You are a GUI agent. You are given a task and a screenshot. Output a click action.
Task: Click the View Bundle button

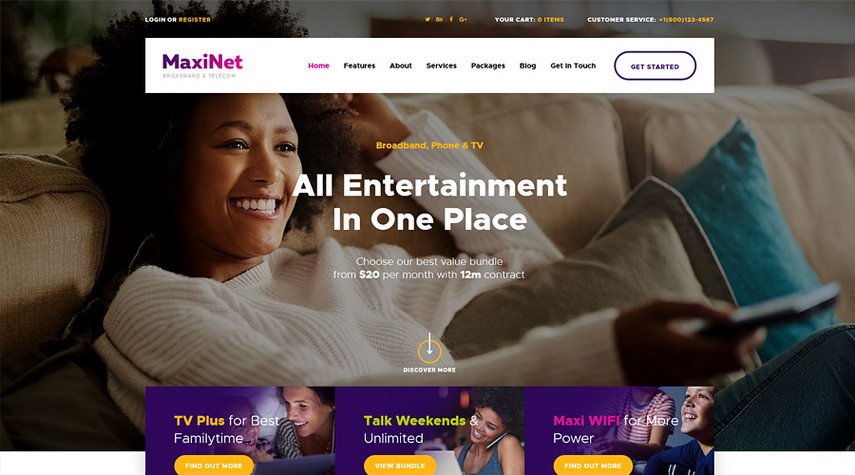coord(400,466)
